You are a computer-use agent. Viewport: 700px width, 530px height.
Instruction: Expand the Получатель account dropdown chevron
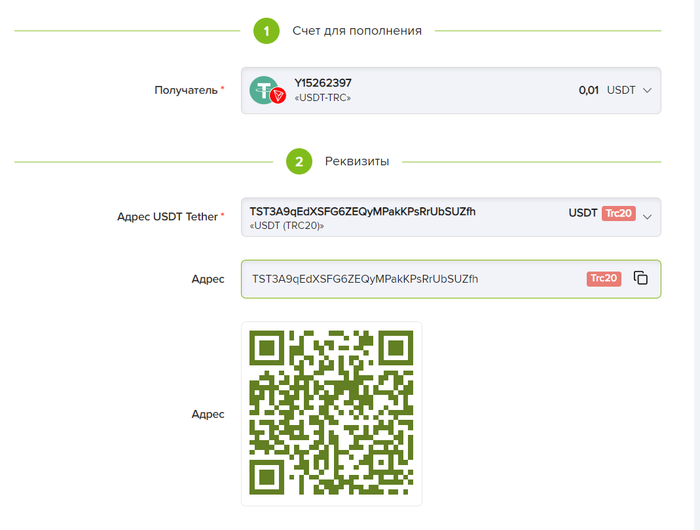[647, 90]
